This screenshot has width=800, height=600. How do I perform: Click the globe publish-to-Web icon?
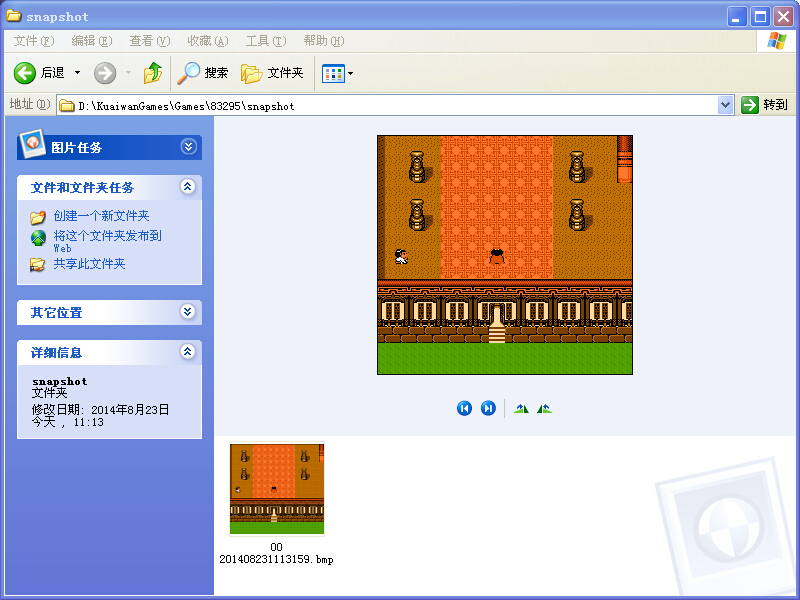point(38,238)
